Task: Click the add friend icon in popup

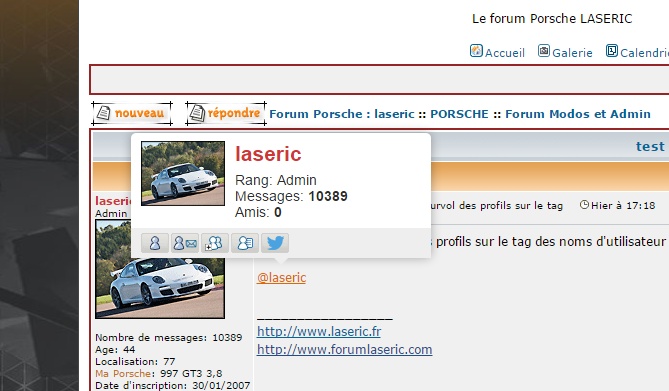Action: pyautogui.click(x=215, y=243)
